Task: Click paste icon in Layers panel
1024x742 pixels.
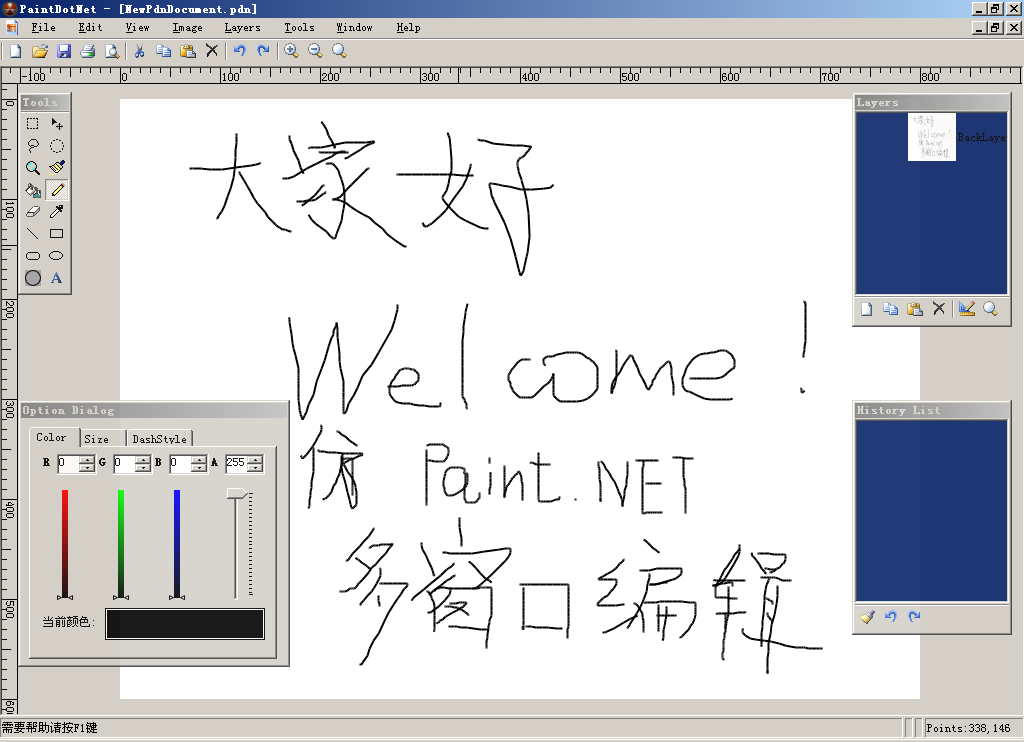Action: (915, 309)
